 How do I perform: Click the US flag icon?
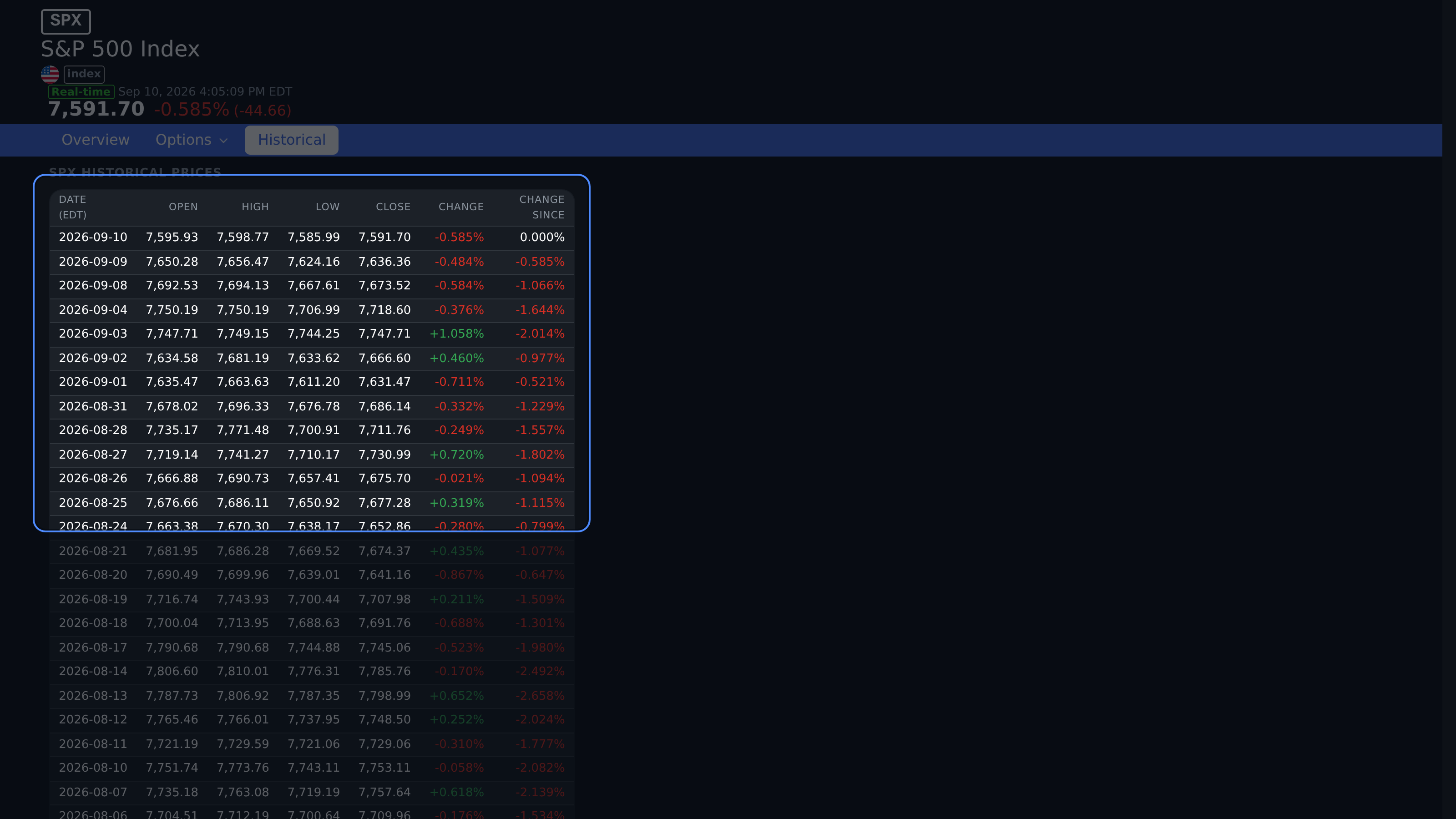[50, 74]
